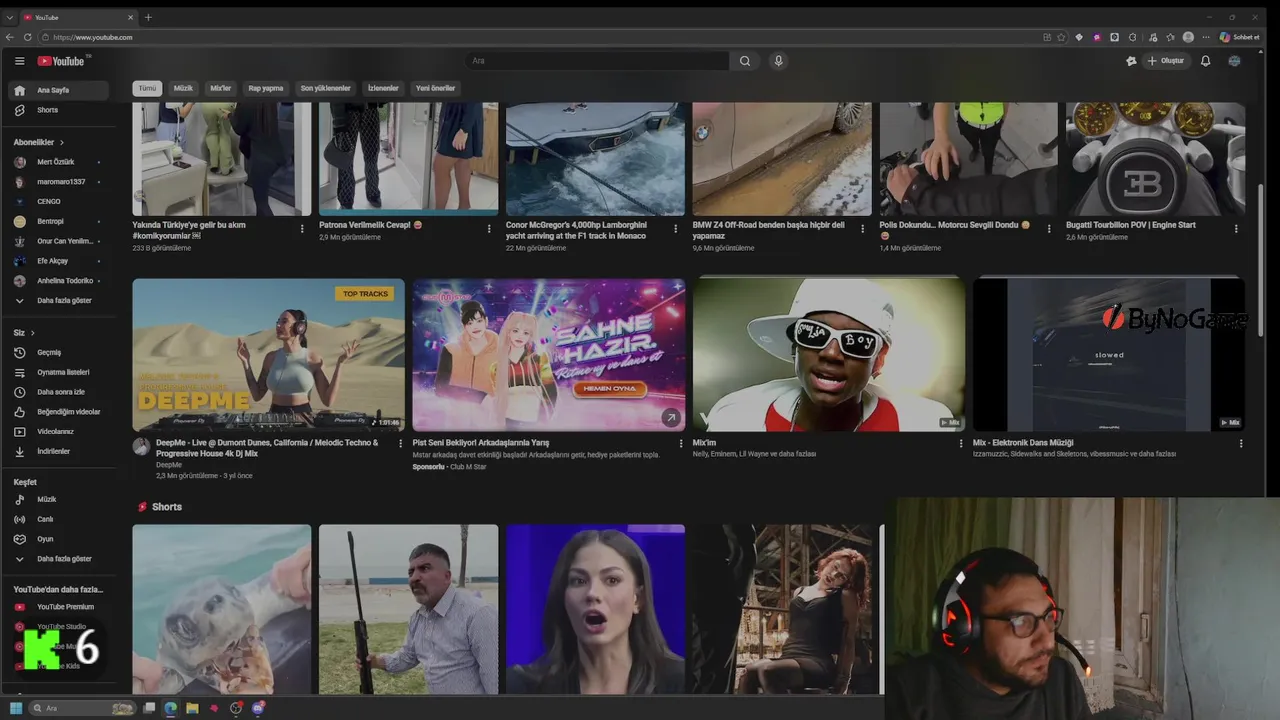The height and width of the screenshot is (720, 1280).
Task: Open maromaro1337 channel subscription
Action: pos(60,182)
